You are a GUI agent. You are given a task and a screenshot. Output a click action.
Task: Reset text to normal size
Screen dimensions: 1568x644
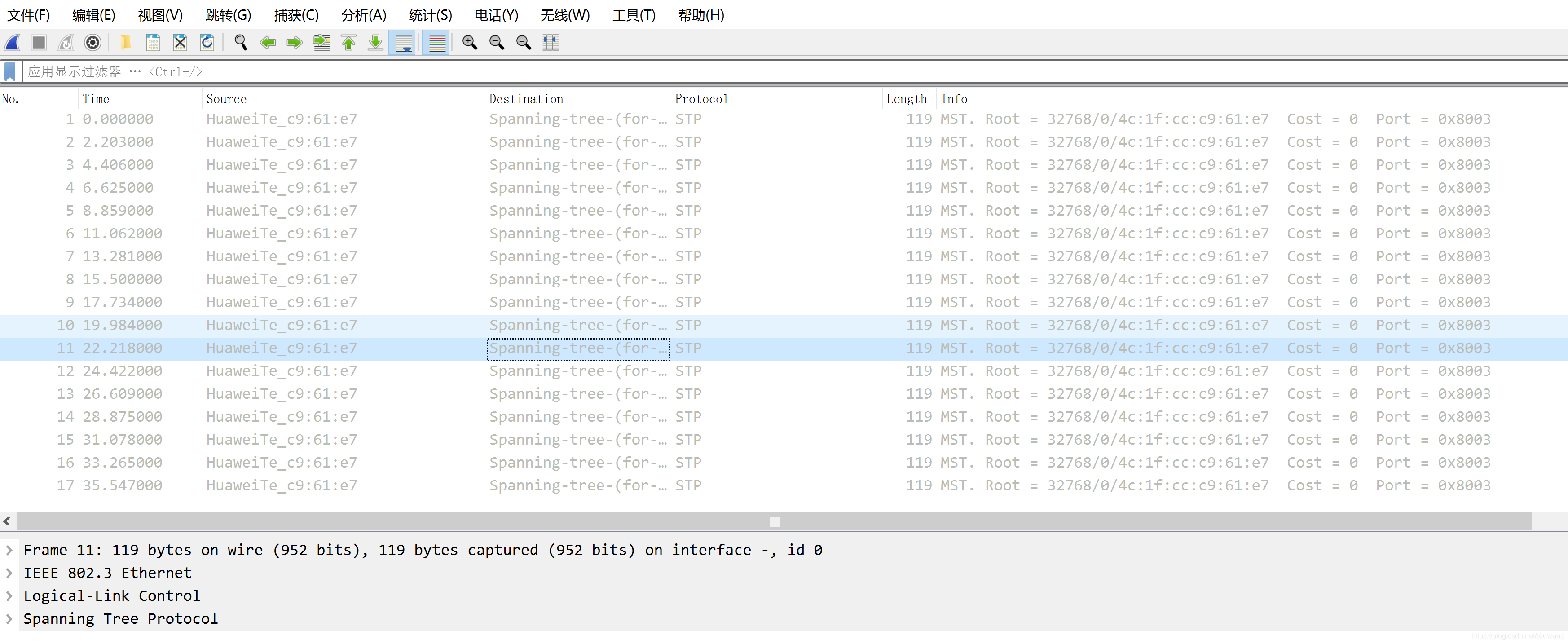[x=524, y=43]
